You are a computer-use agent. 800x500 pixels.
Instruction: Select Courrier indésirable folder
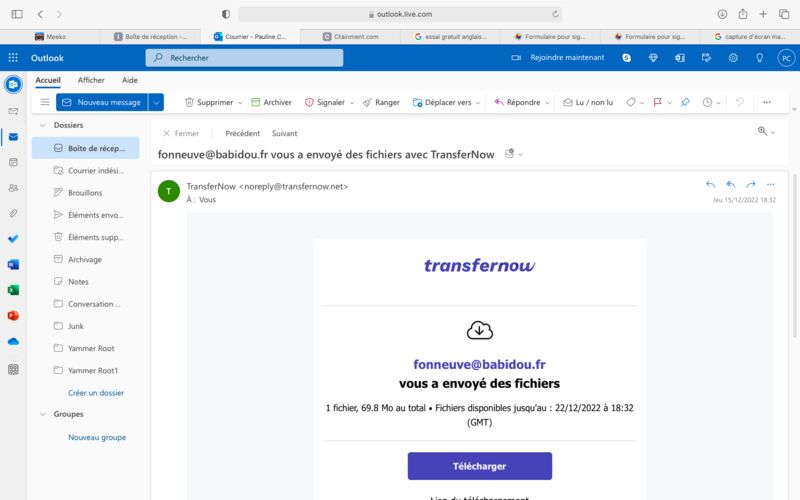point(86,170)
